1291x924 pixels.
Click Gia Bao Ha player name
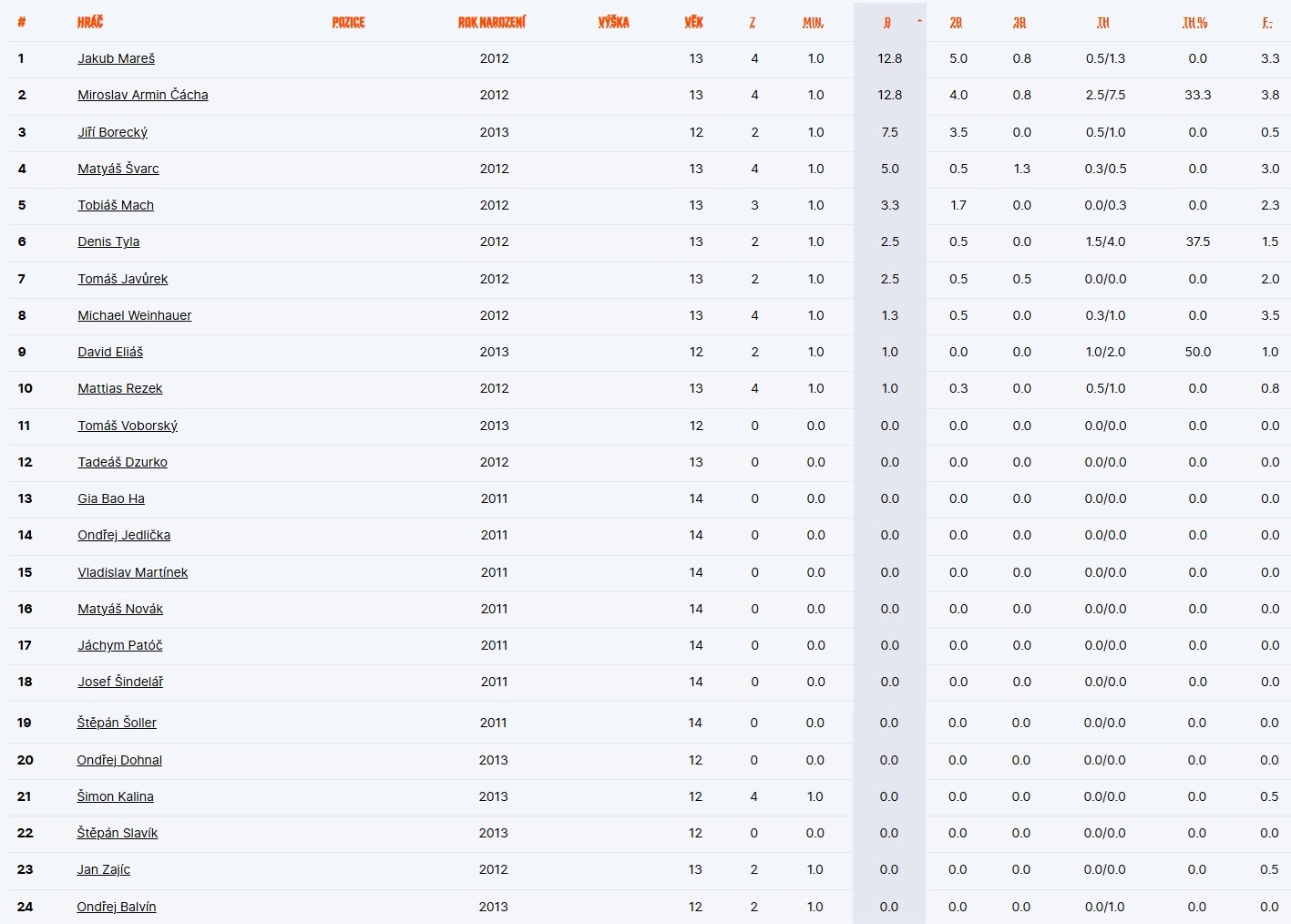coord(110,498)
